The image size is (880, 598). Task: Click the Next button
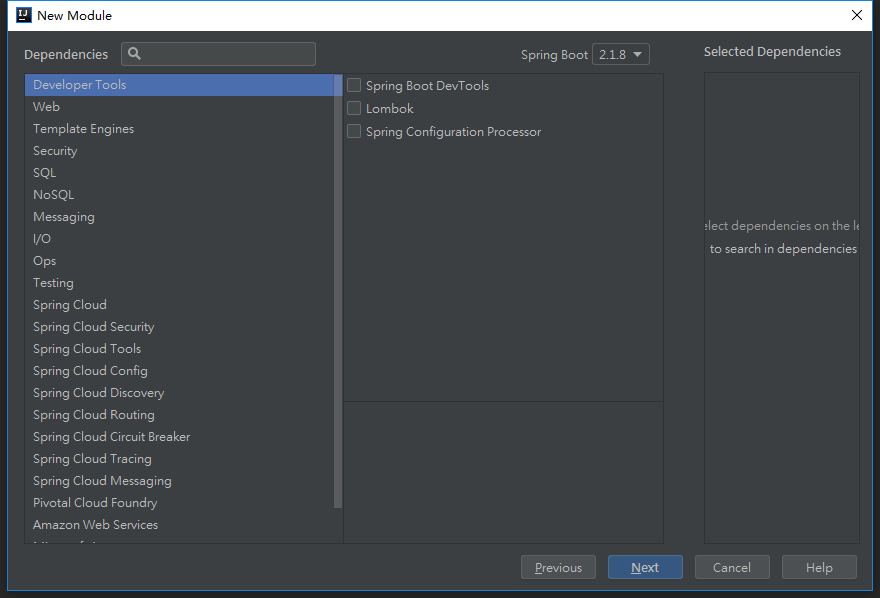coord(645,568)
